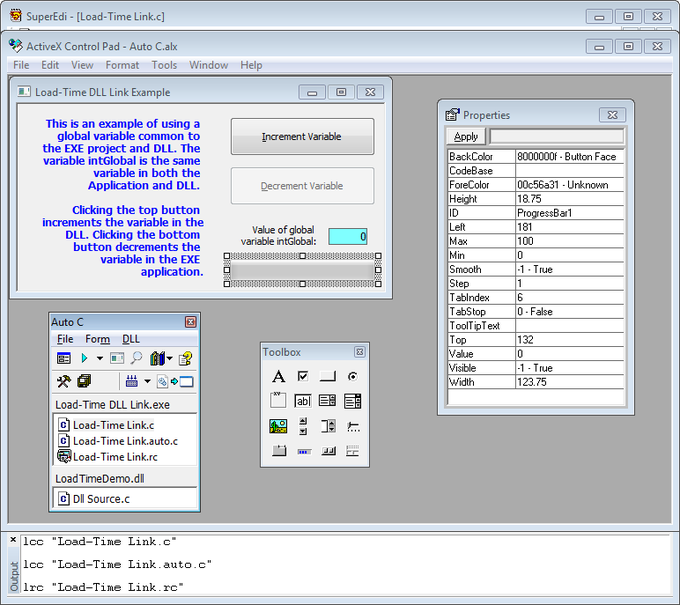Open the Format menu

[122, 65]
